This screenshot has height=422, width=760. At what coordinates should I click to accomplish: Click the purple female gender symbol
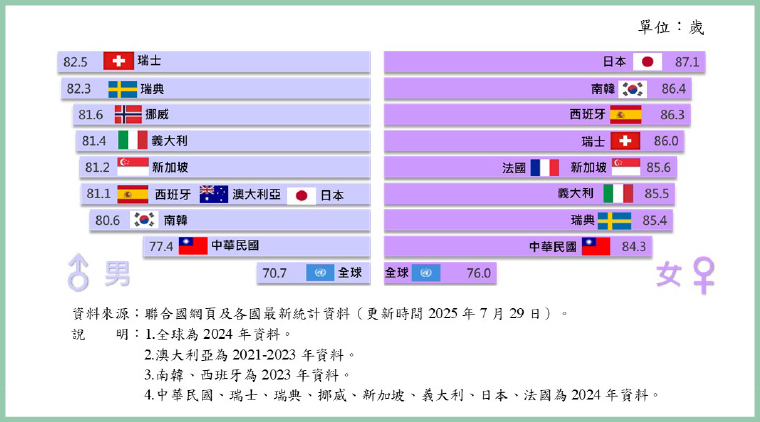pyautogui.click(x=703, y=273)
